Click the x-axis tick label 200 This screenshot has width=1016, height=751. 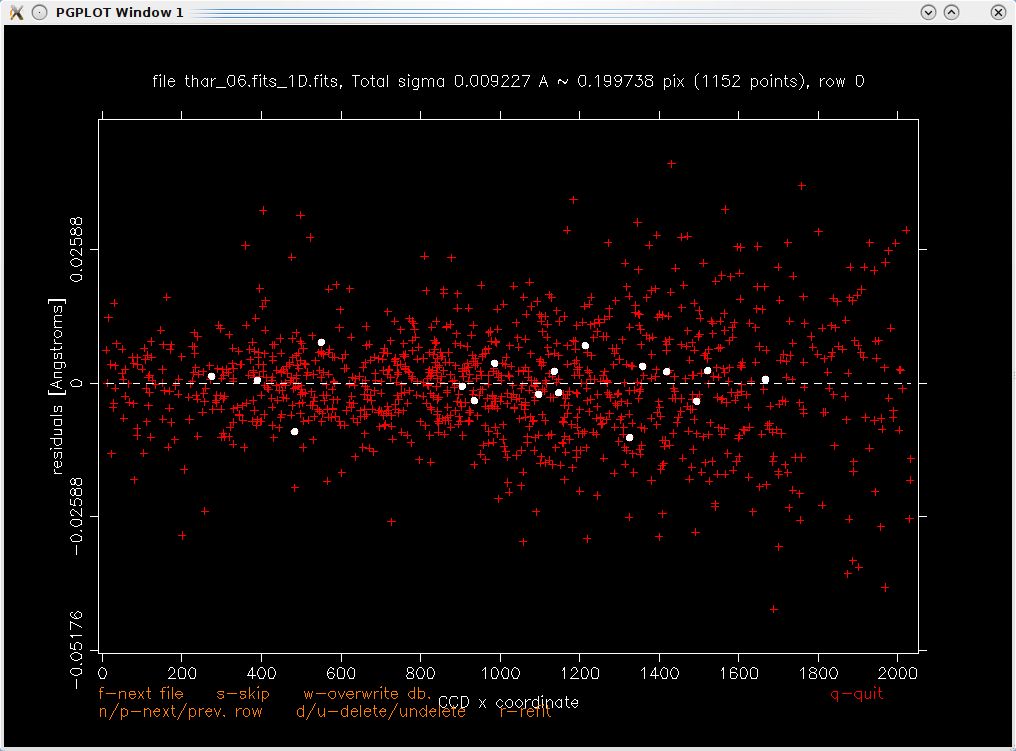coord(182,673)
